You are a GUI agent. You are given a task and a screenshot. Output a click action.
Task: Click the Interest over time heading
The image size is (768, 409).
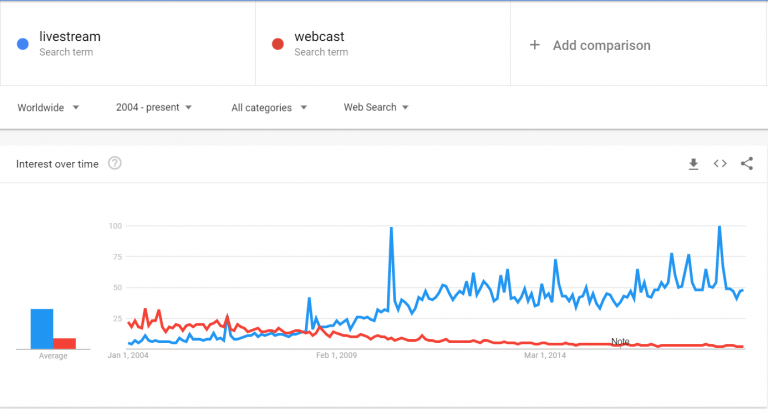(57, 164)
